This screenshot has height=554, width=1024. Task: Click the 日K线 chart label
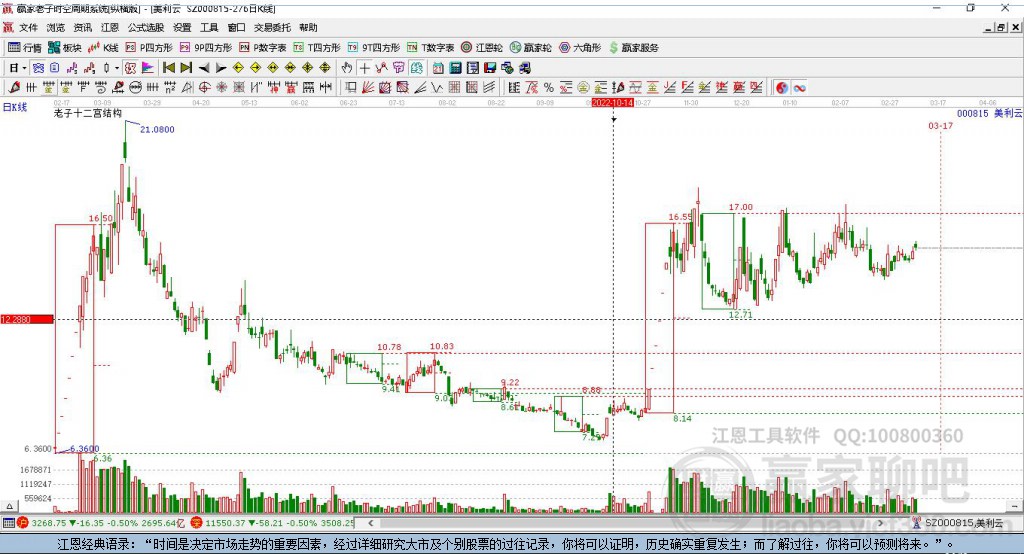[15, 107]
